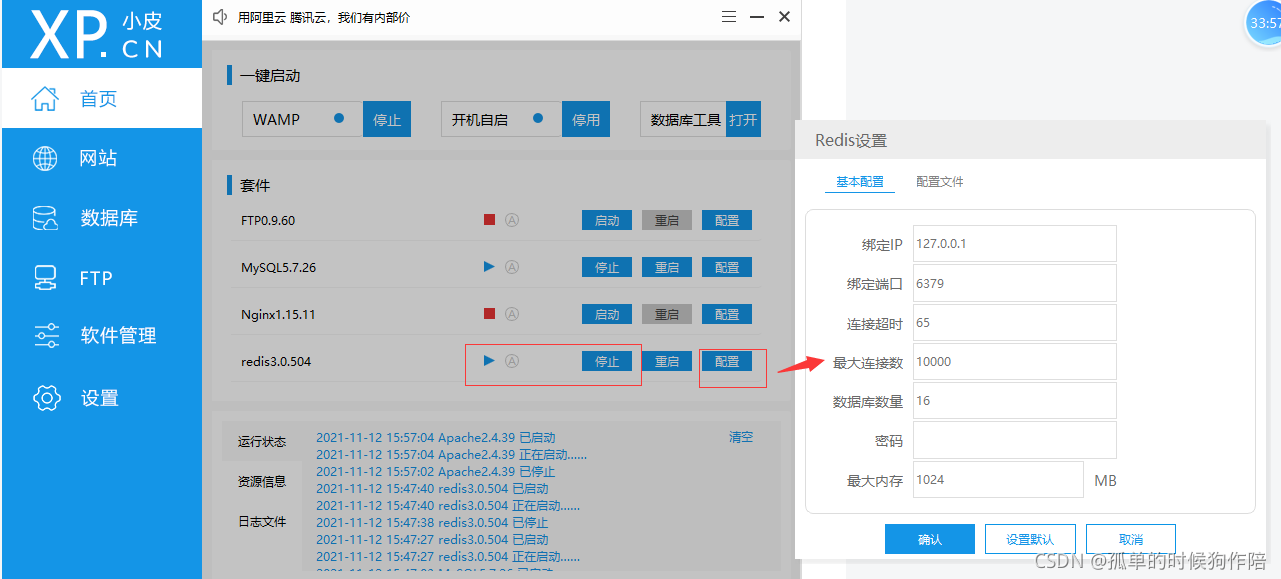The width and height of the screenshot is (1281, 579).
Task: Switch to the 日志文件 tab
Action: tap(262, 521)
